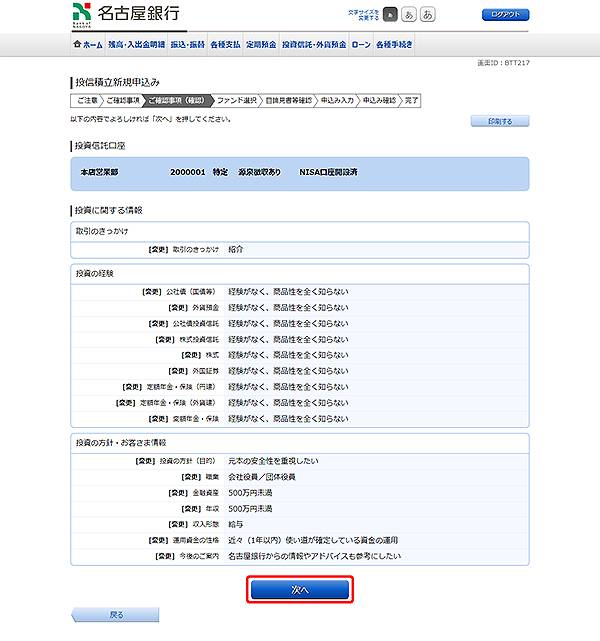Open the 各種手続き menu
This screenshot has width=600, height=641.
click(394, 45)
